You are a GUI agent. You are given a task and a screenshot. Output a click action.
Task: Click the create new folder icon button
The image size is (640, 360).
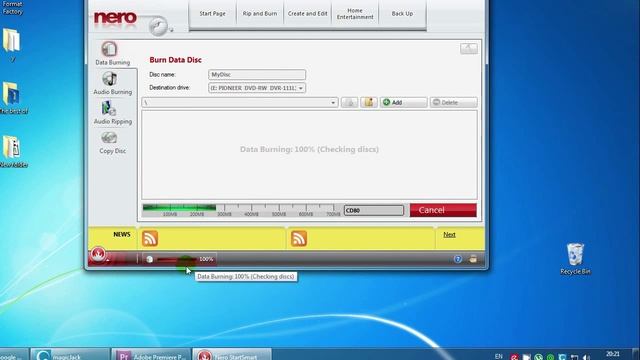point(369,102)
